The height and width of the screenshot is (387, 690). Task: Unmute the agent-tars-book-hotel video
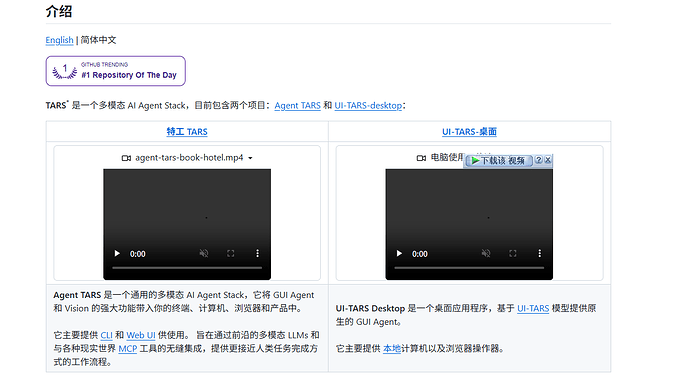pyautogui.click(x=204, y=254)
